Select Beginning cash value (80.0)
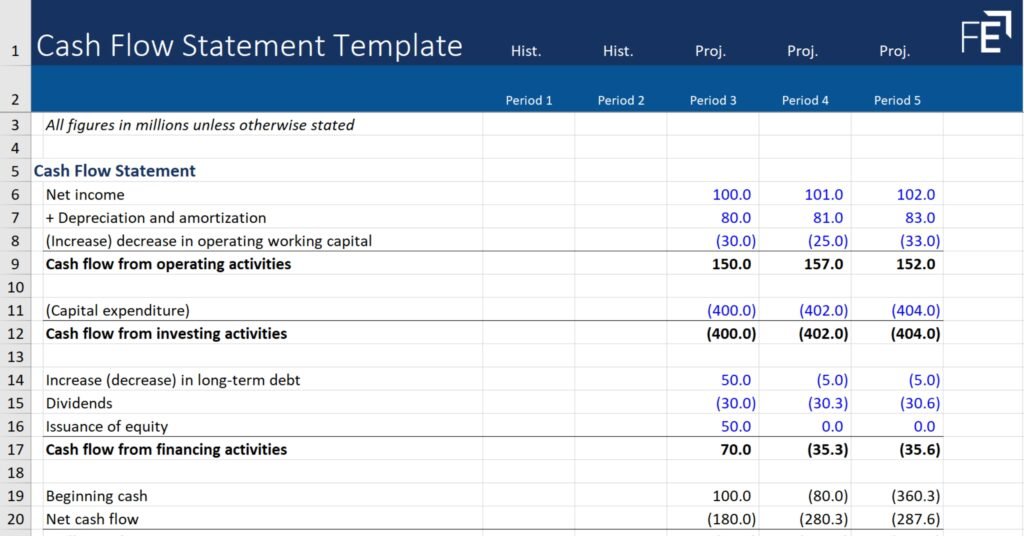The height and width of the screenshot is (536, 1024). pos(828,496)
